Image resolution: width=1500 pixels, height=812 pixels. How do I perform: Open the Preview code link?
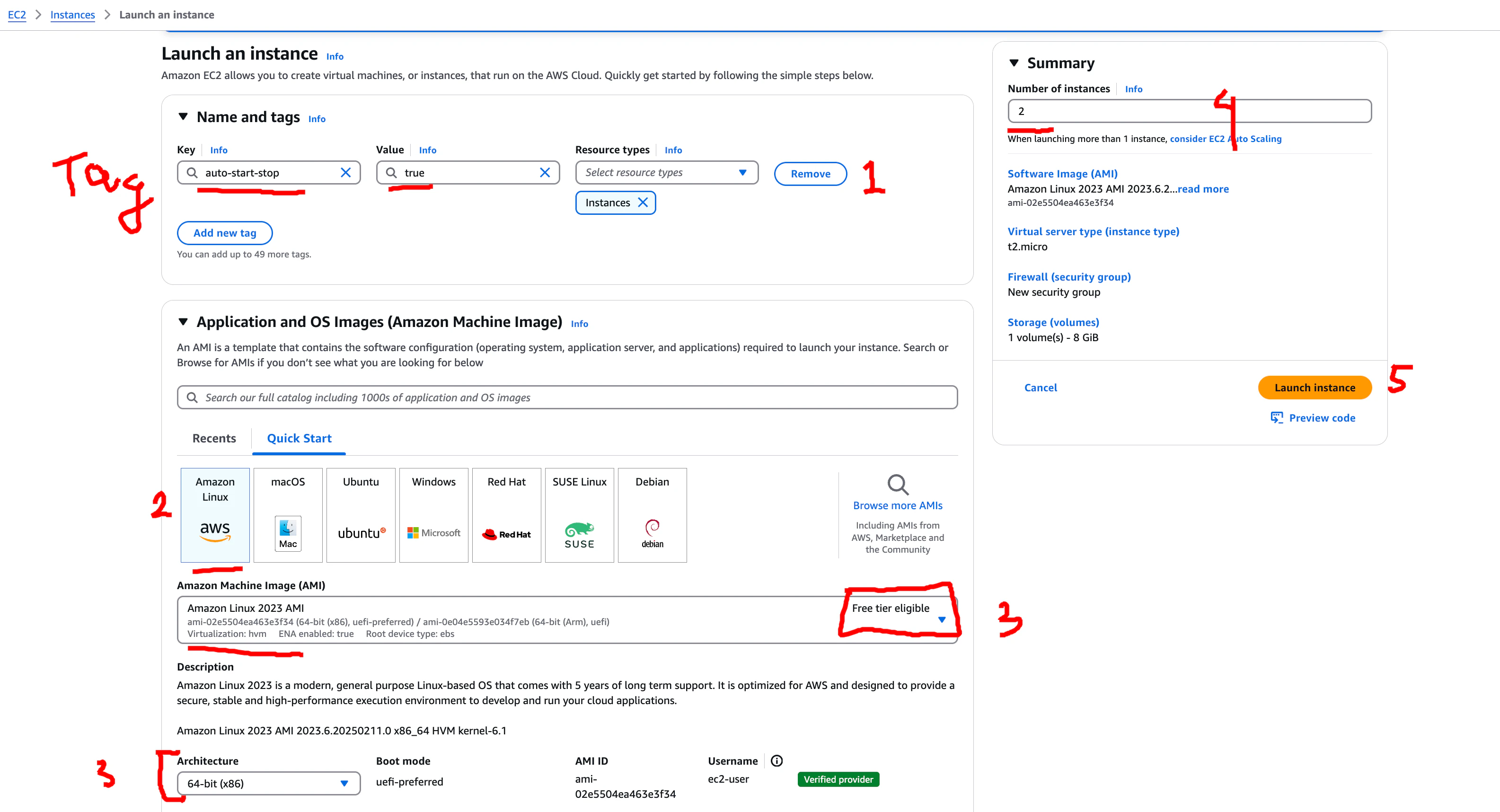1322,418
